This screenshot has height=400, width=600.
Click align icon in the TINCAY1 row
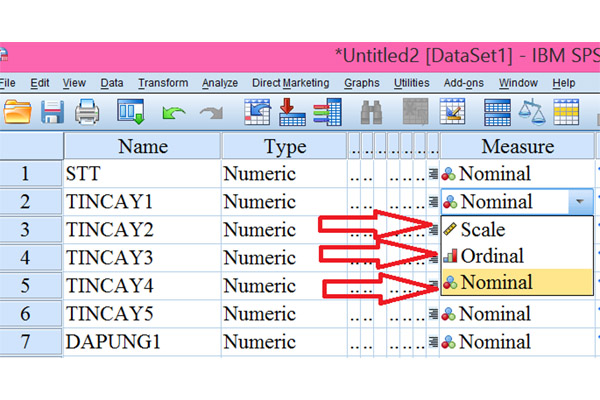[433, 201]
